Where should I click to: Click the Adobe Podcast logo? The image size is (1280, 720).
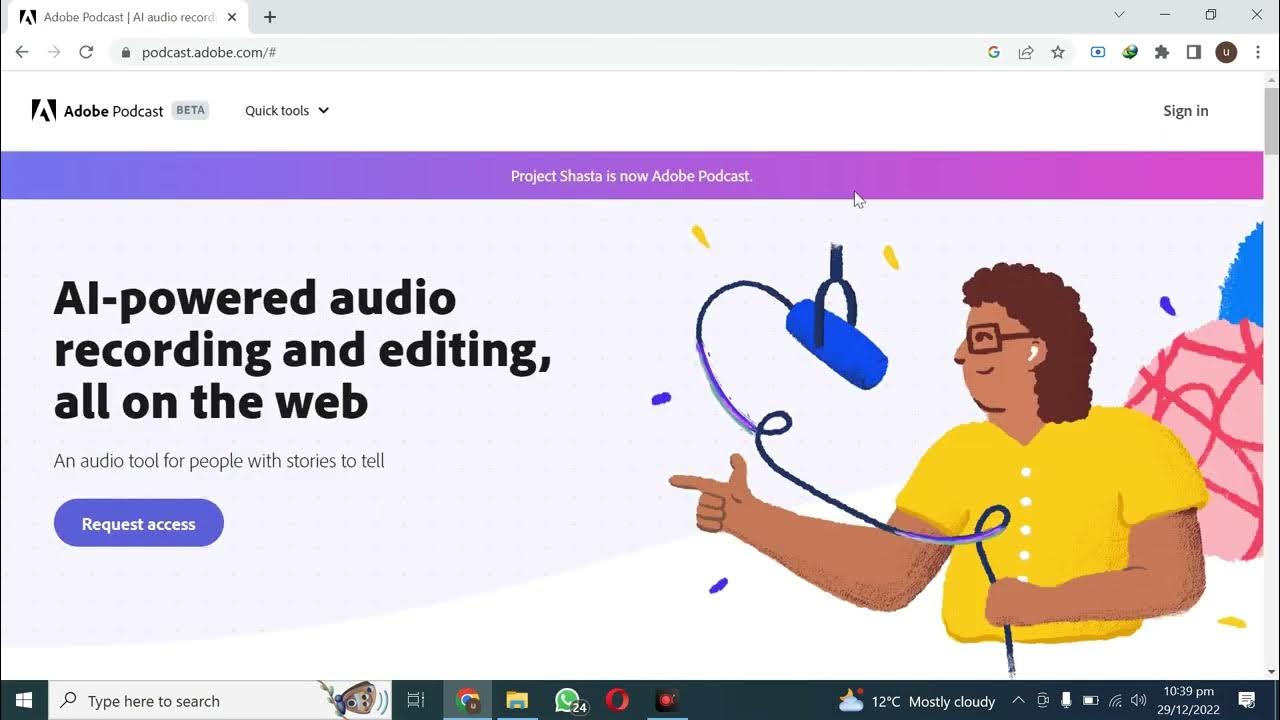click(x=98, y=111)
